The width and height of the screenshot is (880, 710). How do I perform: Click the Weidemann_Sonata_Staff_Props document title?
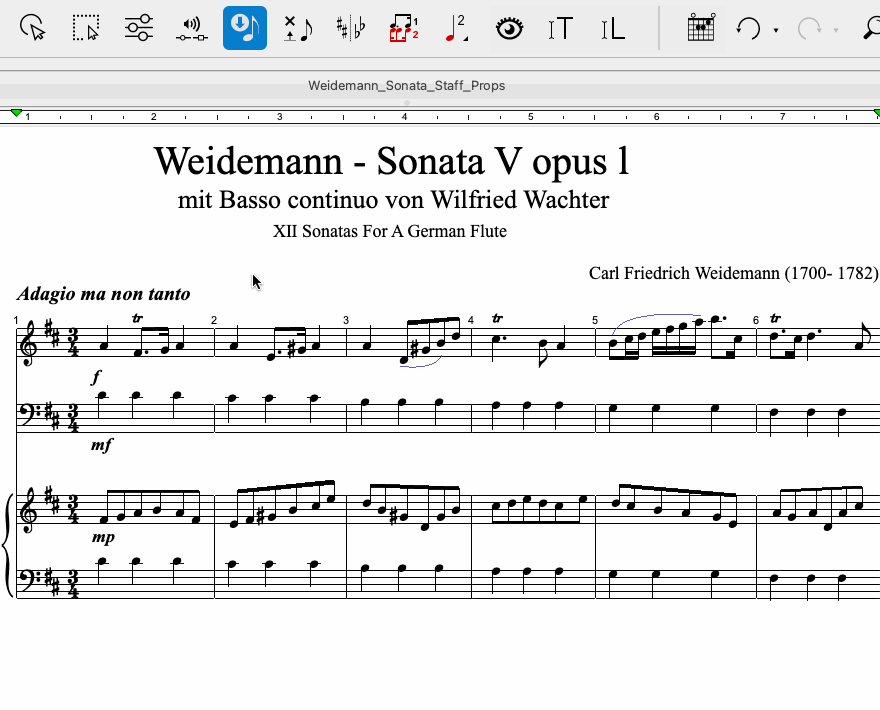coord(407,86)
